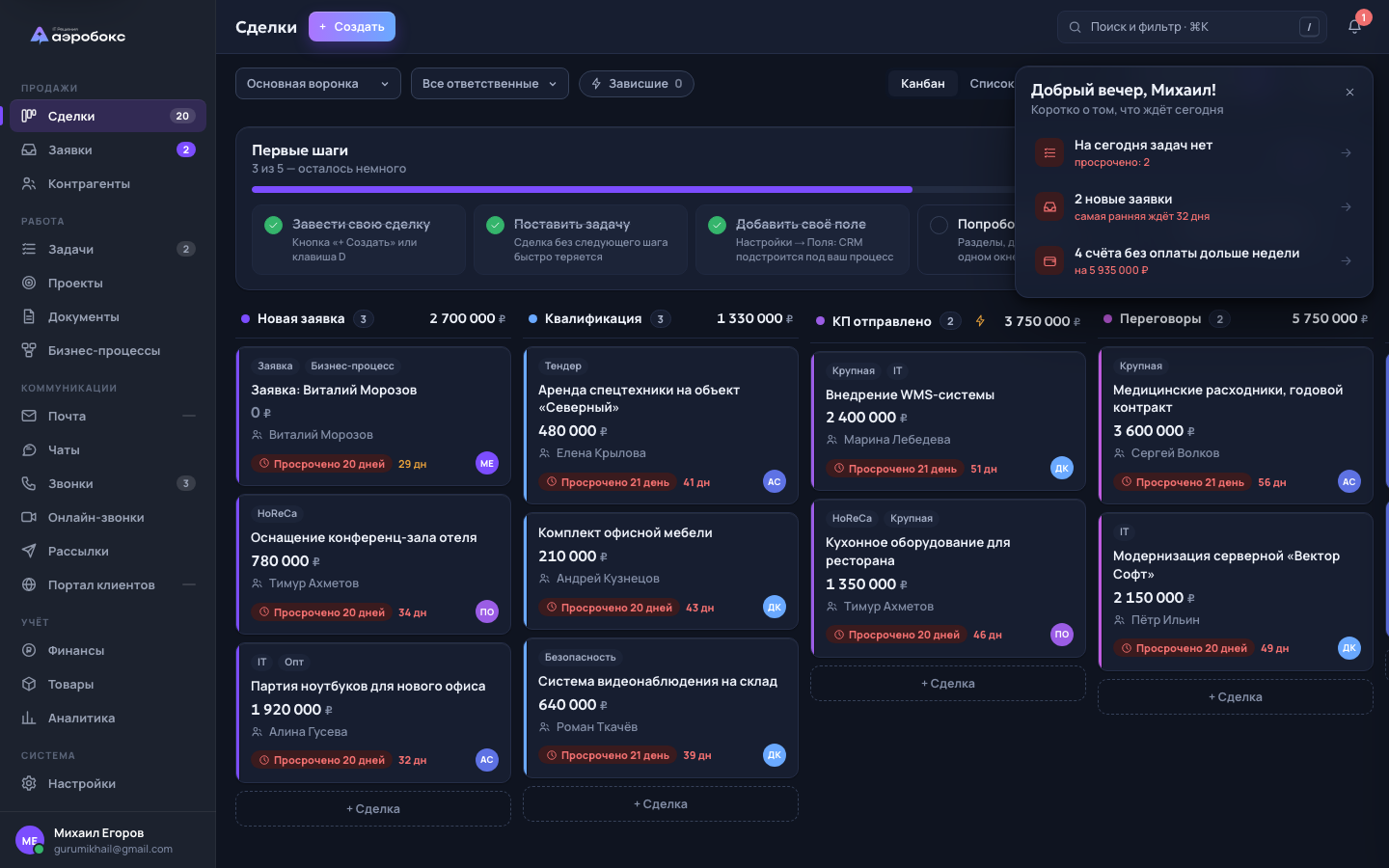Viewport: 1389px width, 868px height.
Task: Open Документы section
Action: (108, 316)
